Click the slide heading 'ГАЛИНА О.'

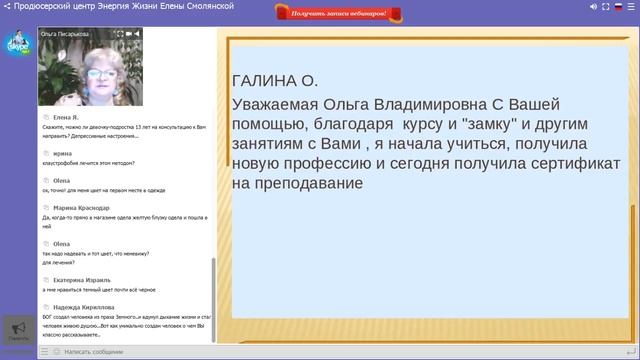(275, 81)
